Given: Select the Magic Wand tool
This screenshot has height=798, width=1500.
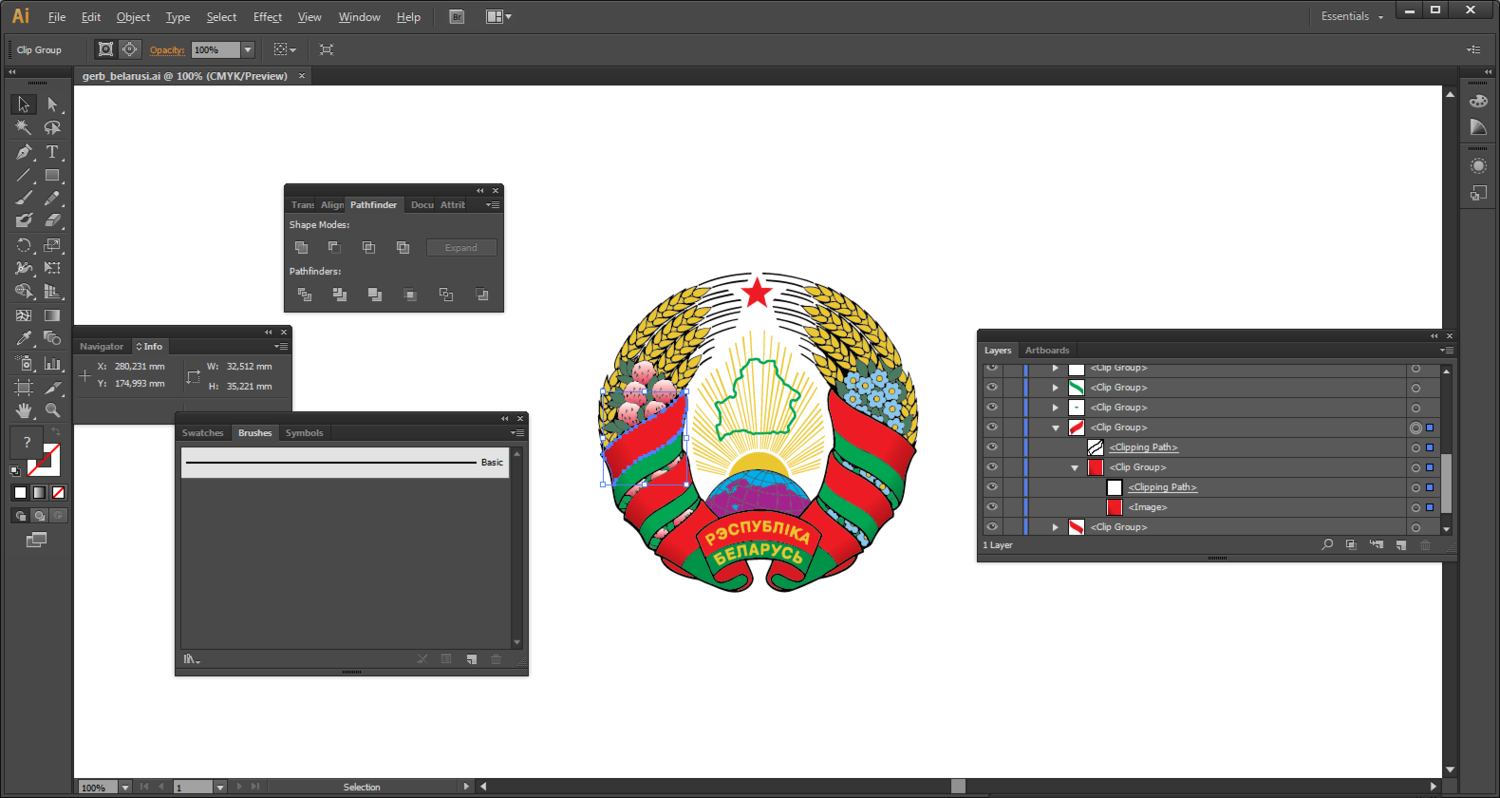Looking at the screenshot, I should click(23, 128).
